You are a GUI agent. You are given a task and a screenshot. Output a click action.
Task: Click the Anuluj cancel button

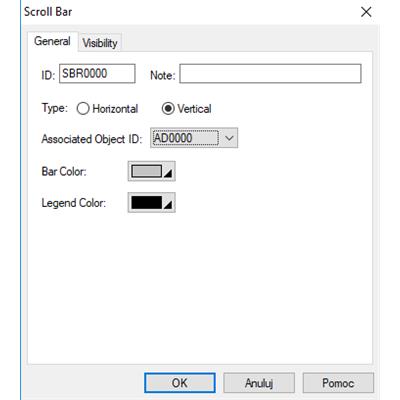tap(259, 383)
